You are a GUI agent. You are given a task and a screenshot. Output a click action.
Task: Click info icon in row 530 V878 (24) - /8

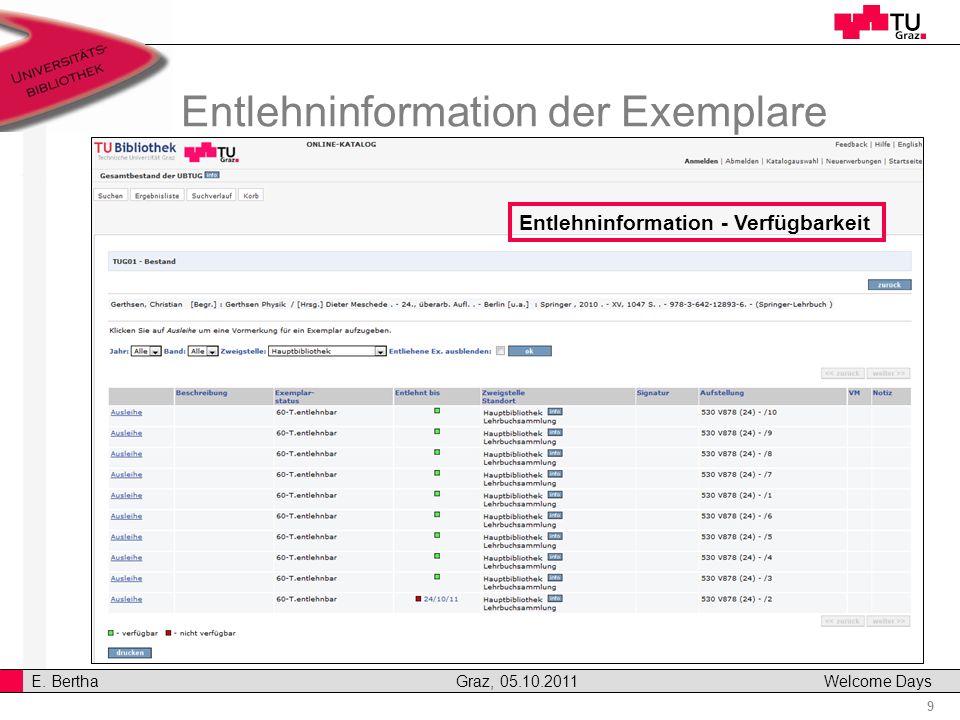point(555,454)
